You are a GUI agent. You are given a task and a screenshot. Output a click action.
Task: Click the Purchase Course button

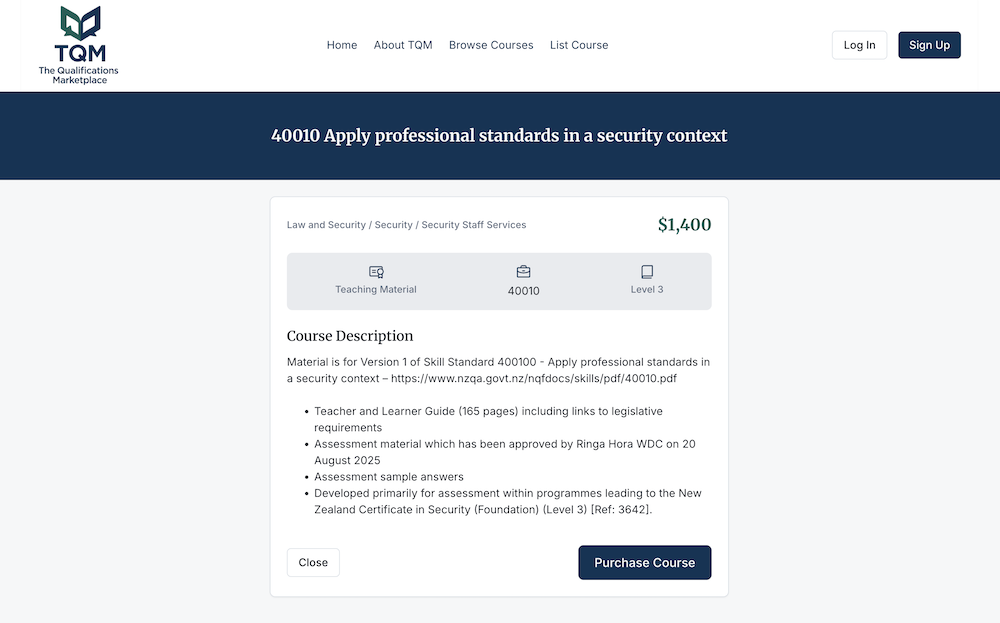coord(644,562)
